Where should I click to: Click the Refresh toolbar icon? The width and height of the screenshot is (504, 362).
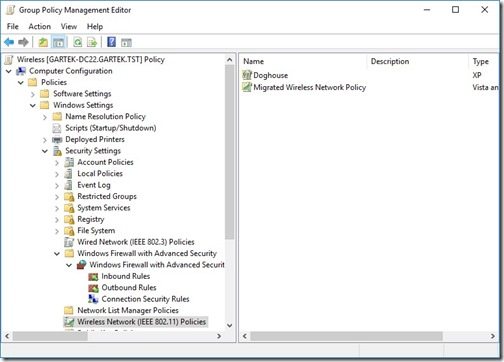pyautogui.click(x=78, y=42)
